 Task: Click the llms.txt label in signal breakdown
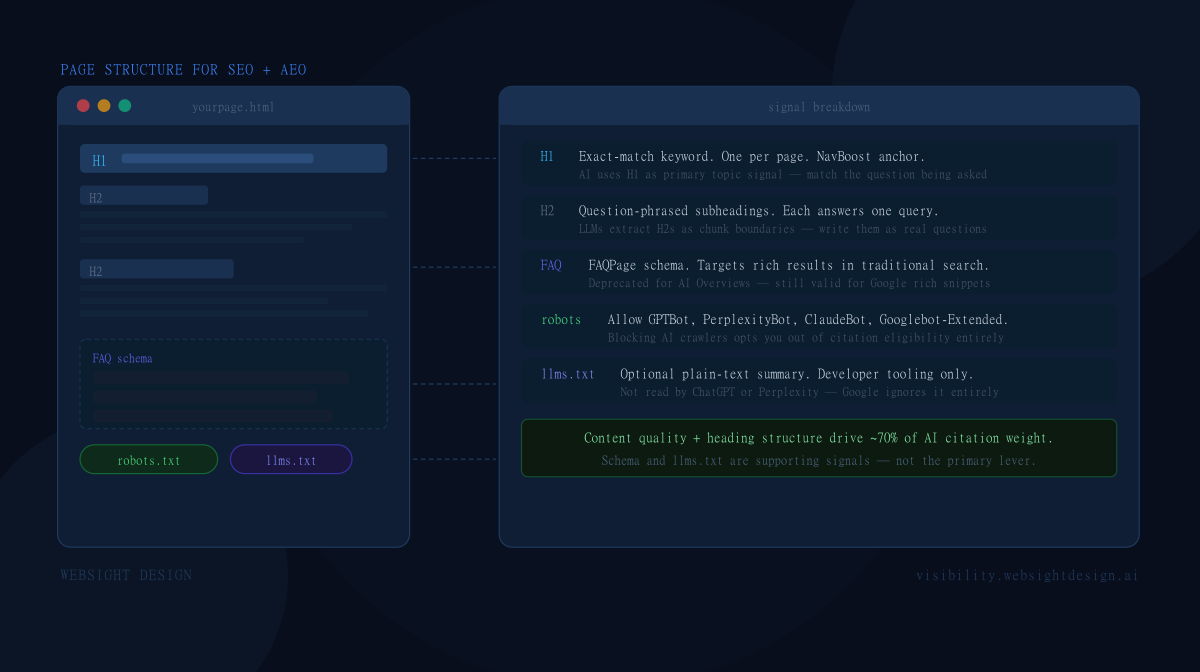pyautogui.click(x=568, y=374)
